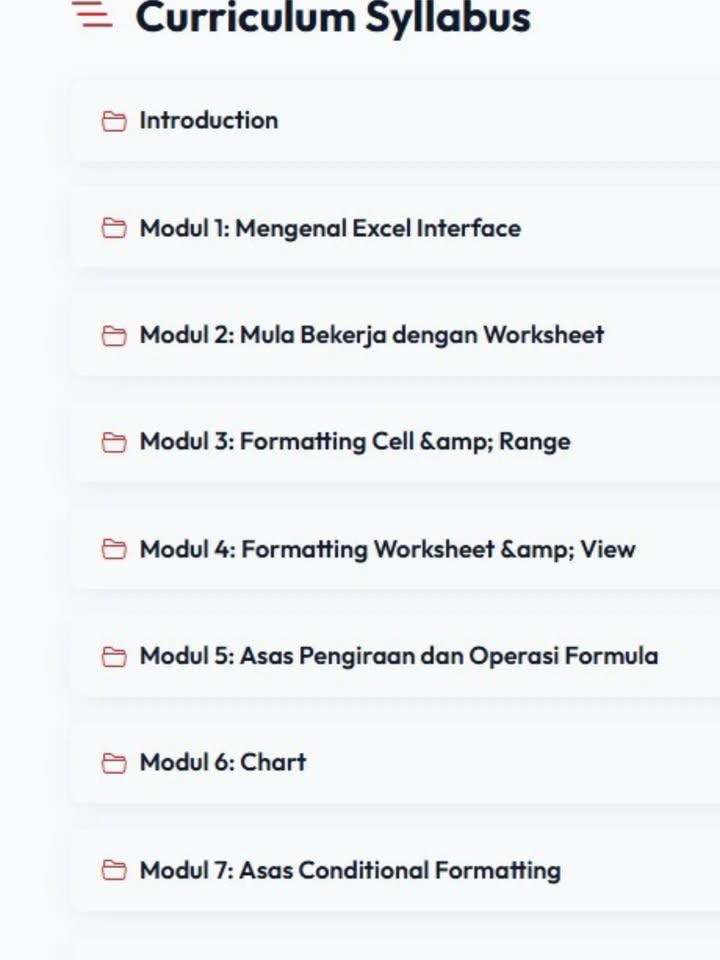Open Modul 4: Formatting Worksheet & View title

click(x=388, y=549)
